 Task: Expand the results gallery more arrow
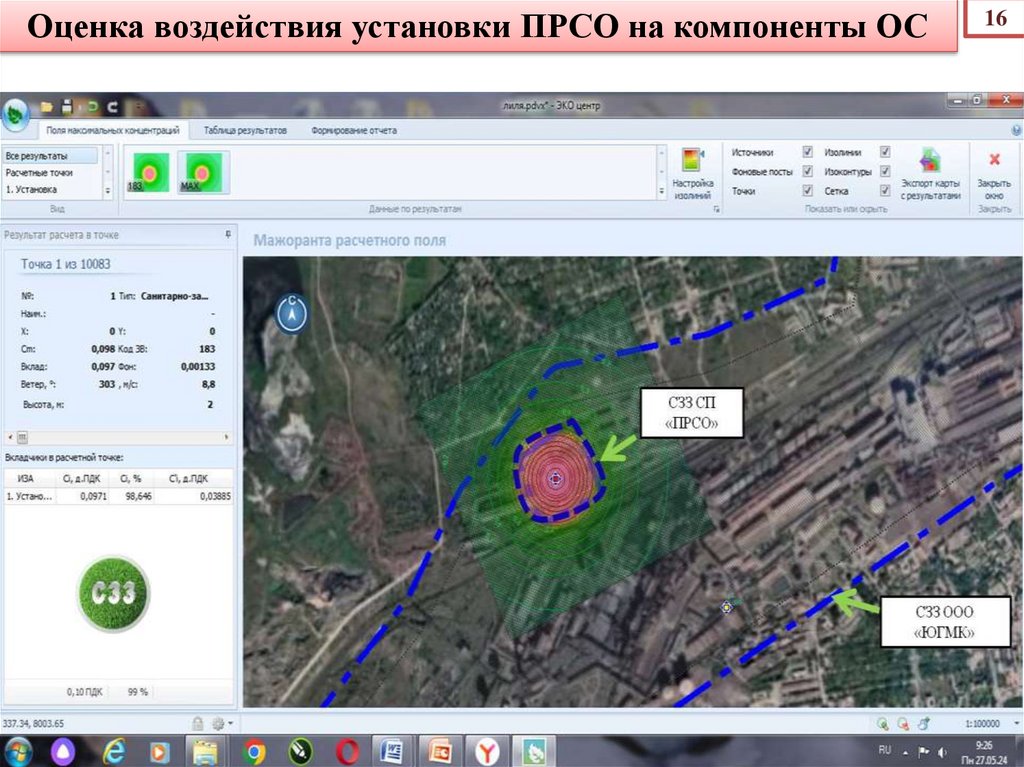point(661,191)
